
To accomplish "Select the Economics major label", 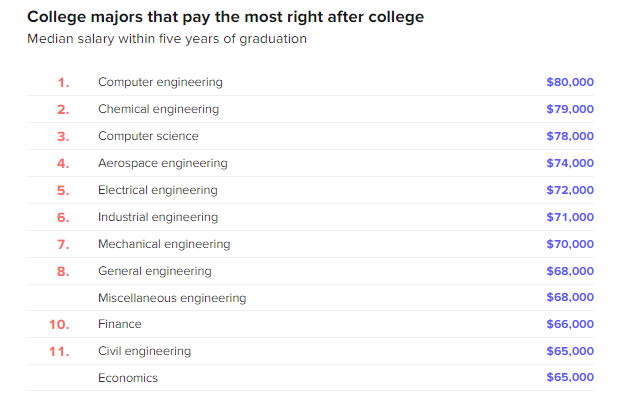I will pos(128,378).
